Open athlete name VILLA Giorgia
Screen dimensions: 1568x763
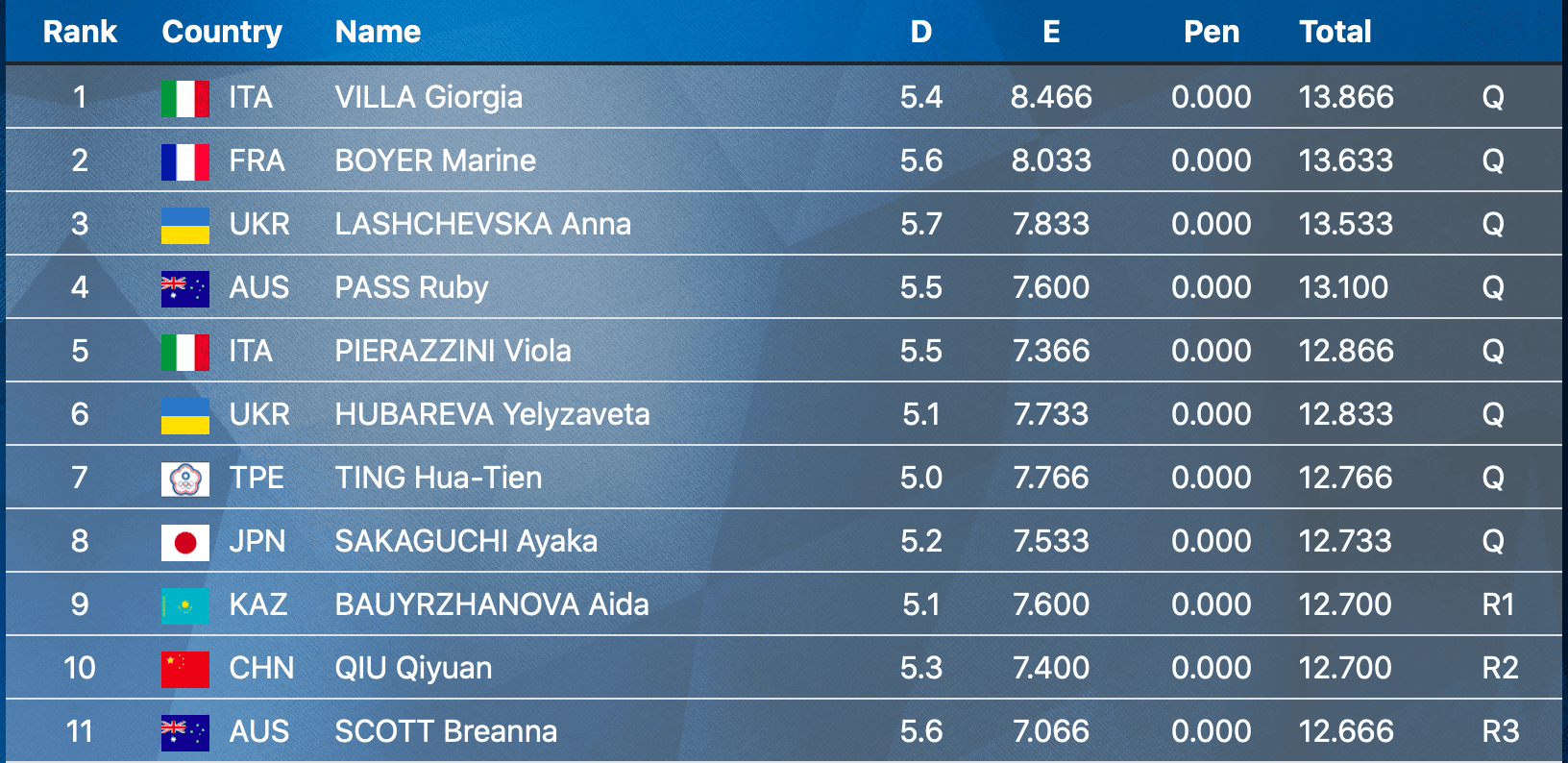(429, 97)
